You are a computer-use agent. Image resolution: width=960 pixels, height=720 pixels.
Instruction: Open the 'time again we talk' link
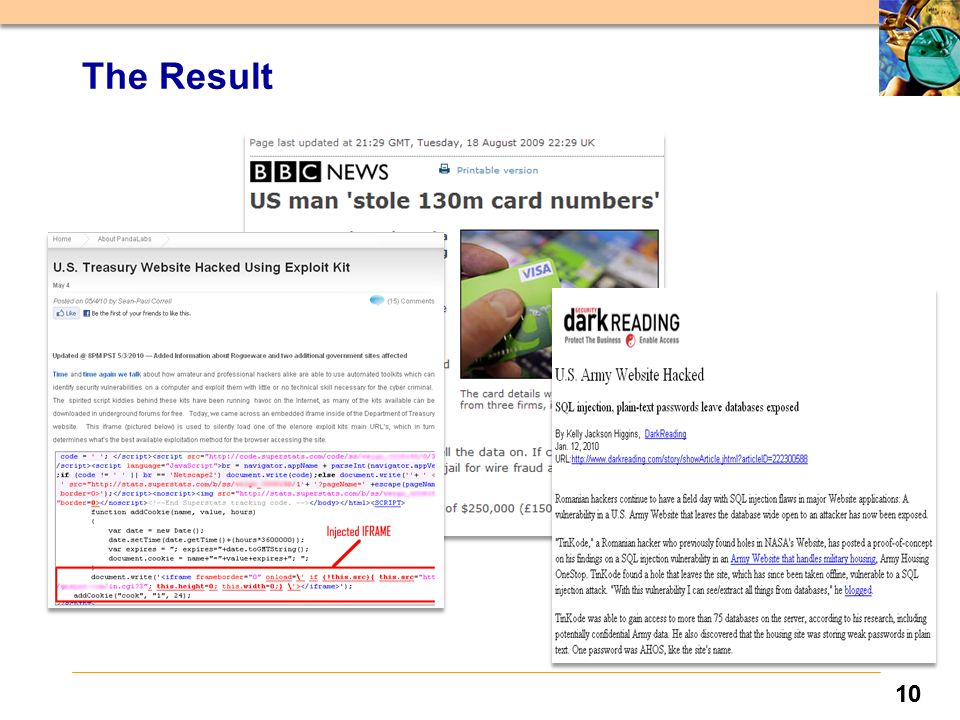pyautogui.click(x=112, y=374)
